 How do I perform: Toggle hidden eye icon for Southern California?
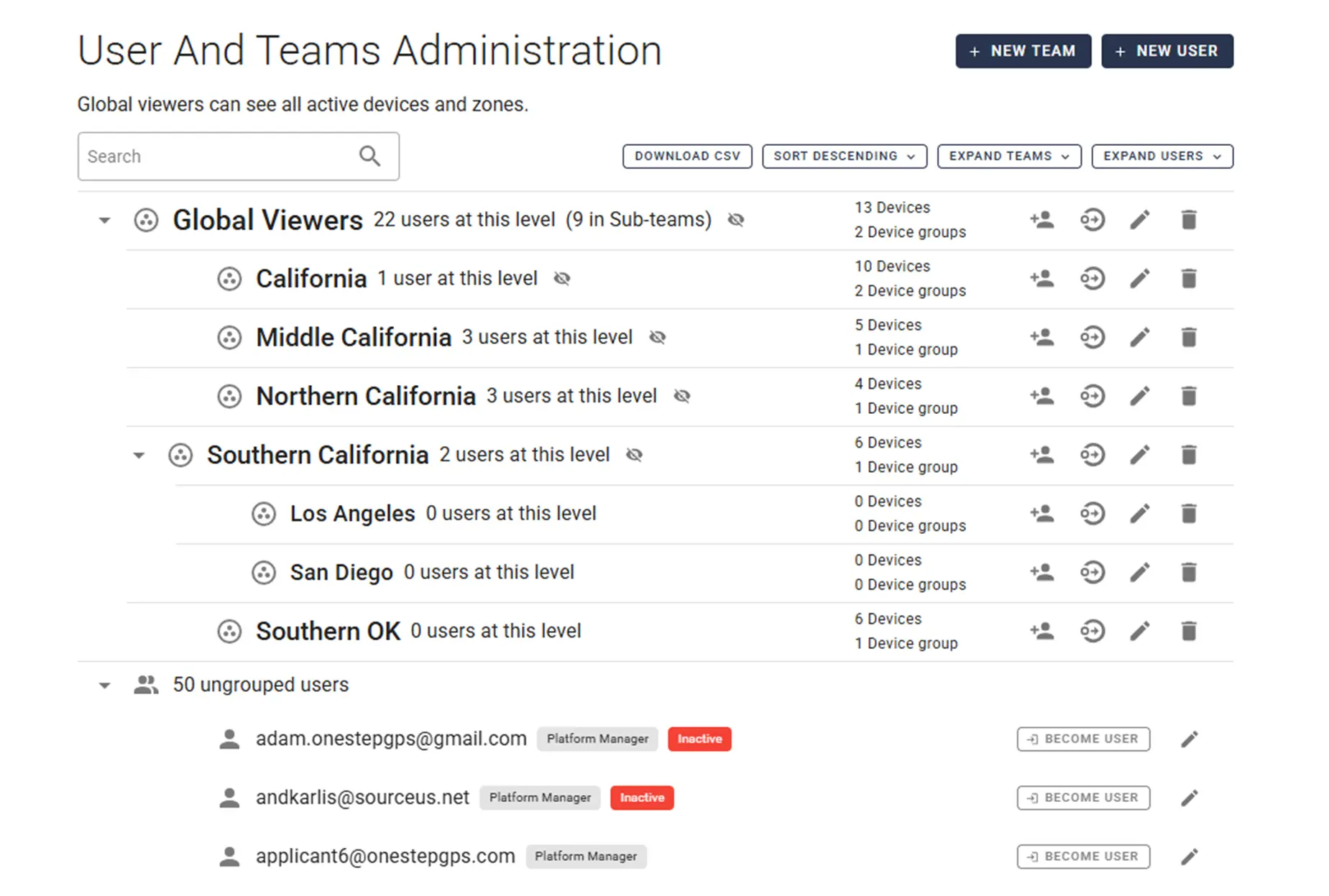634,455
